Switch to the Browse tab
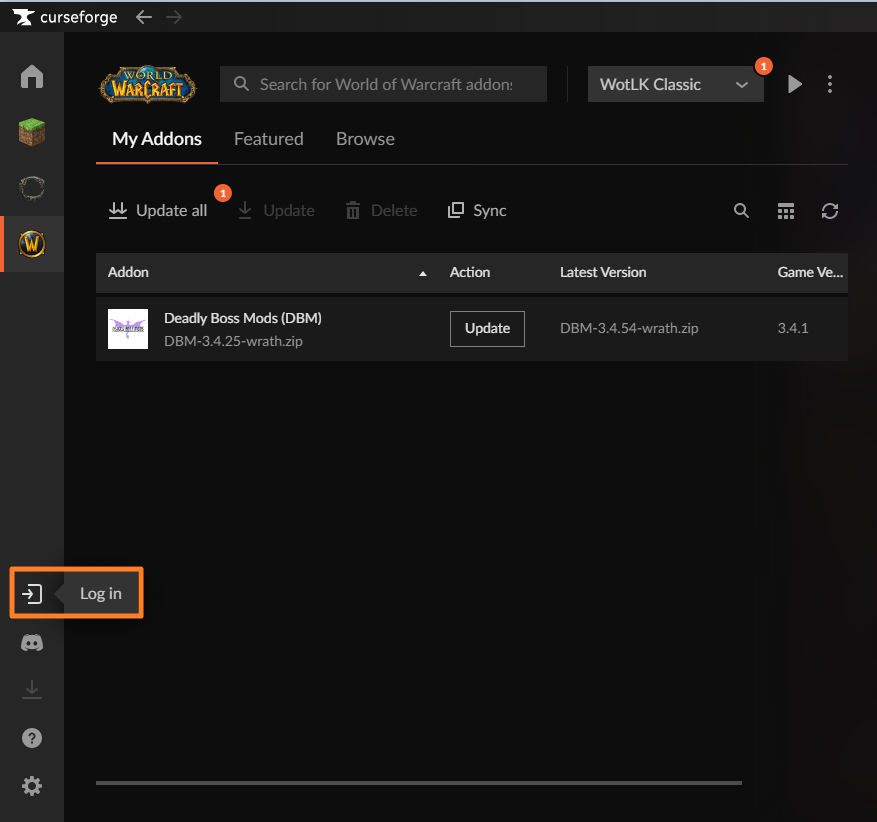The height and width of the screenshot is (822, 877). [365, 139]
